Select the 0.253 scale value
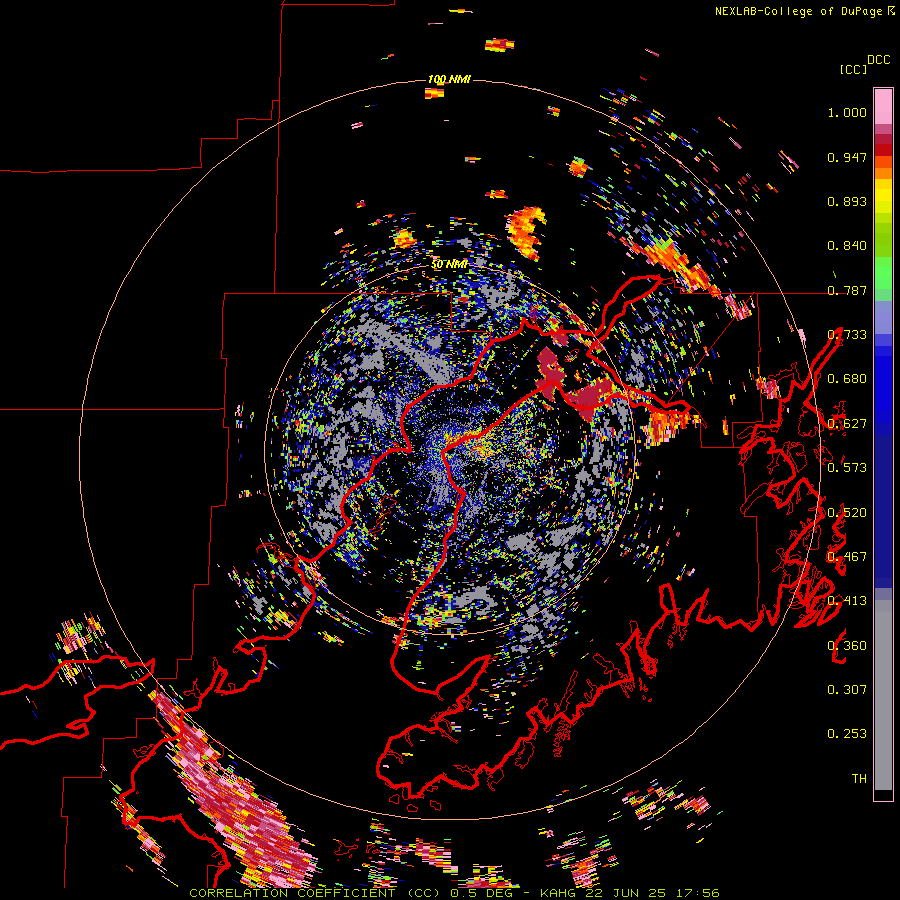900x900 pixels. point(847,734)
